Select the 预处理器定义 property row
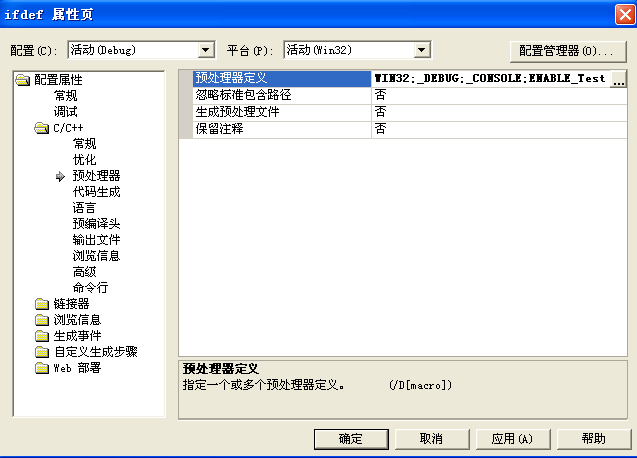 (x=282, y=78)
